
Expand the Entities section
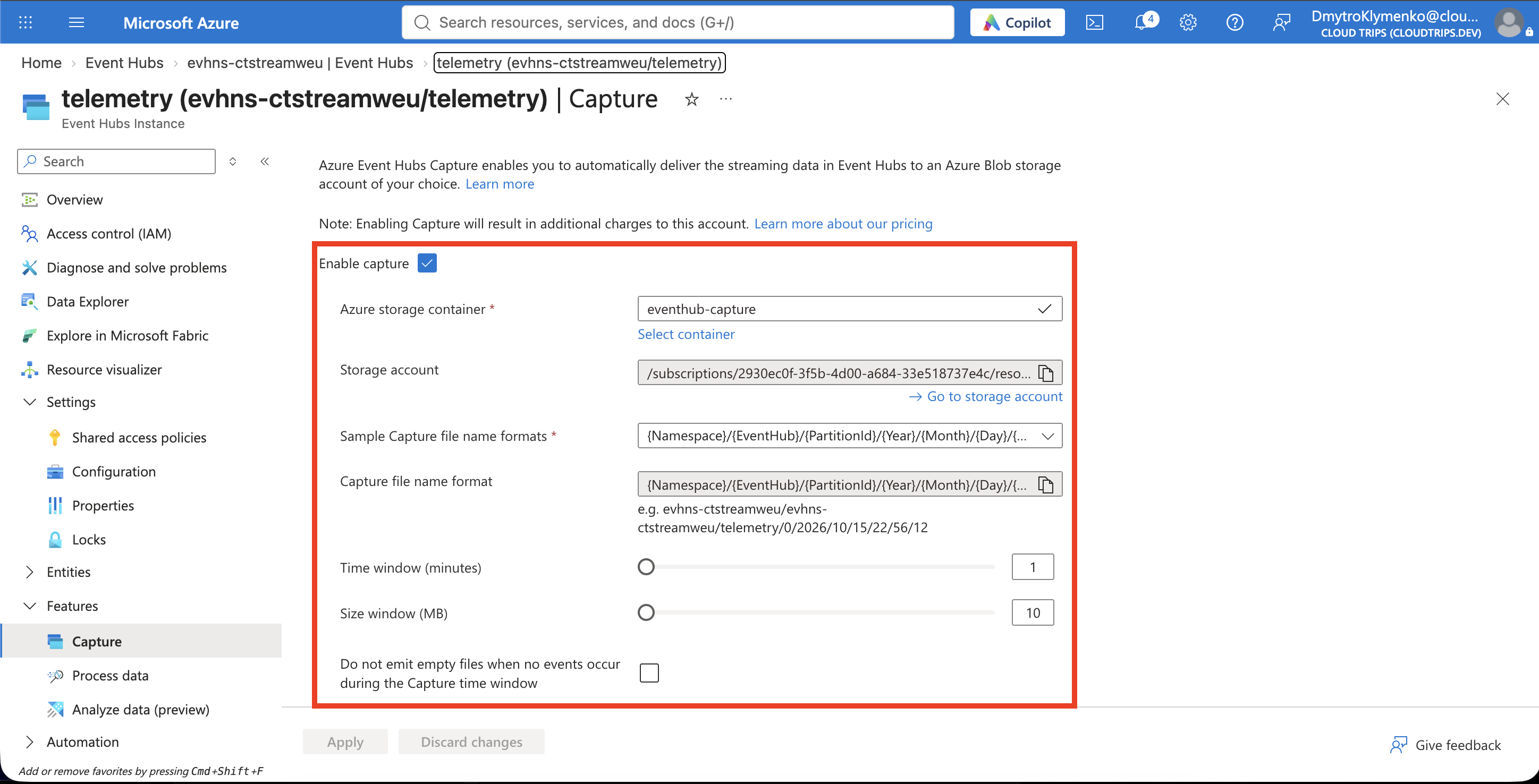29,572
